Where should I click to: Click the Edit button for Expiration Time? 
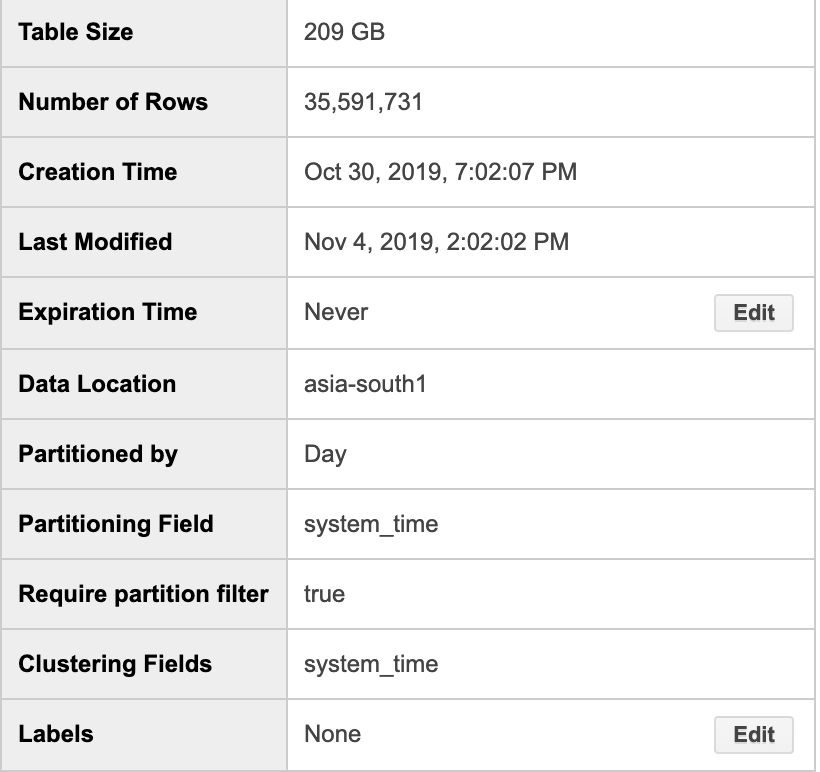click(753, 313)
